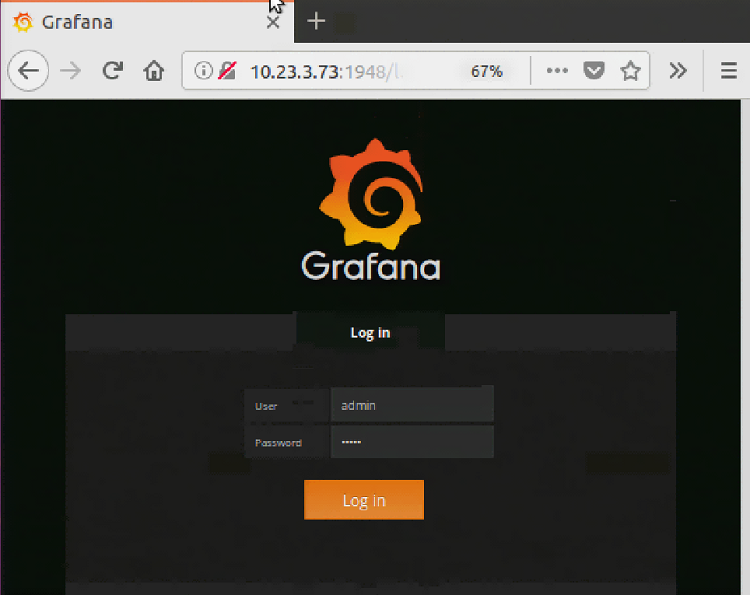Click the Grafana favicon in the tab
The height and width of the screenshot is (595, 750).
[23, 22]
